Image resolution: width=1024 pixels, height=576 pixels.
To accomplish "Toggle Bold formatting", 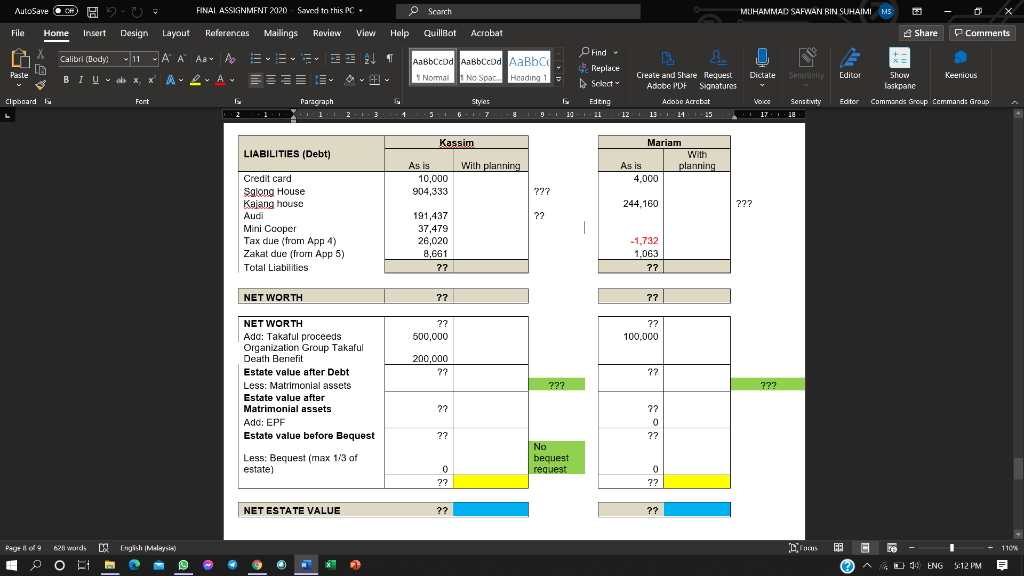I will (66, 80).
